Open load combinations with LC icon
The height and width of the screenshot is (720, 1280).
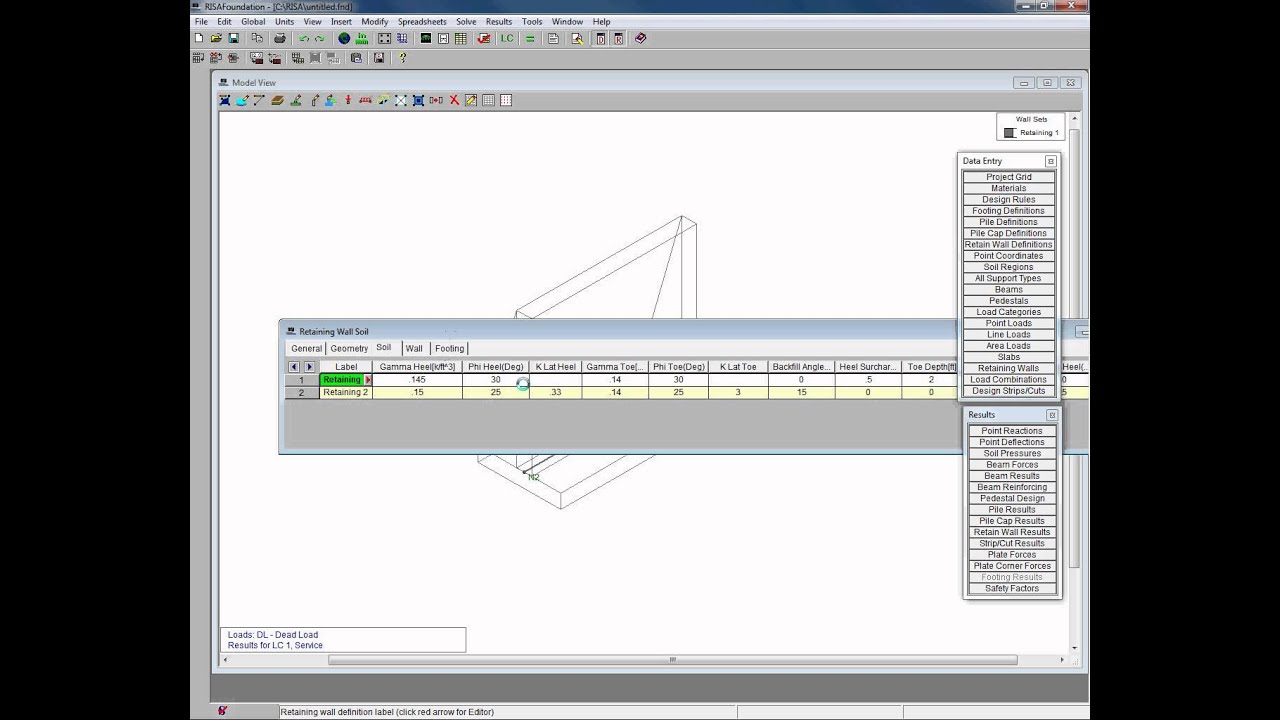click(507, 38)
